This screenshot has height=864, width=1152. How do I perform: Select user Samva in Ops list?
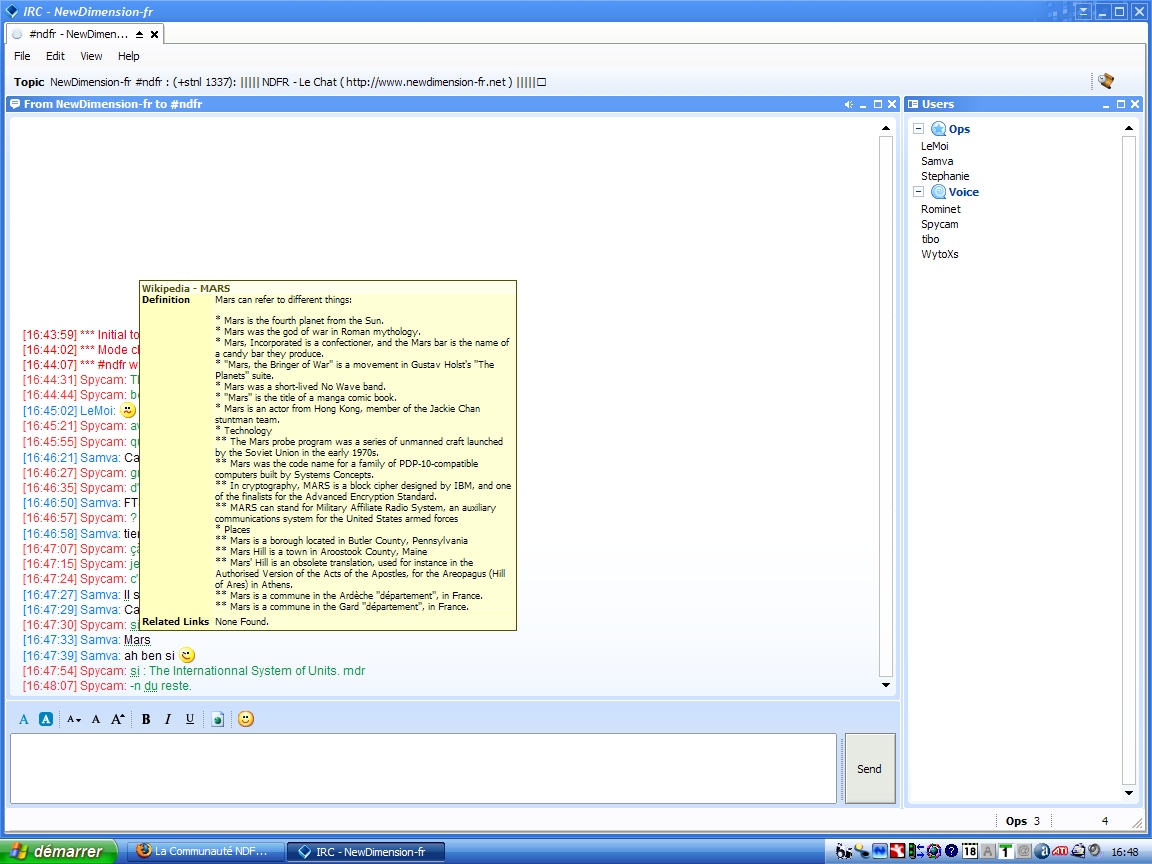[937, 161]
